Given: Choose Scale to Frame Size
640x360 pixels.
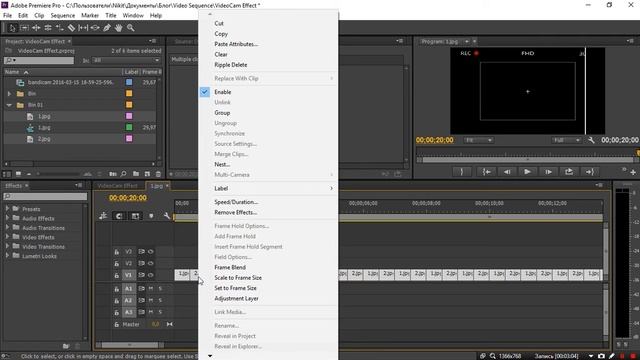Looking at the screenshot, I should pos(238,278).
